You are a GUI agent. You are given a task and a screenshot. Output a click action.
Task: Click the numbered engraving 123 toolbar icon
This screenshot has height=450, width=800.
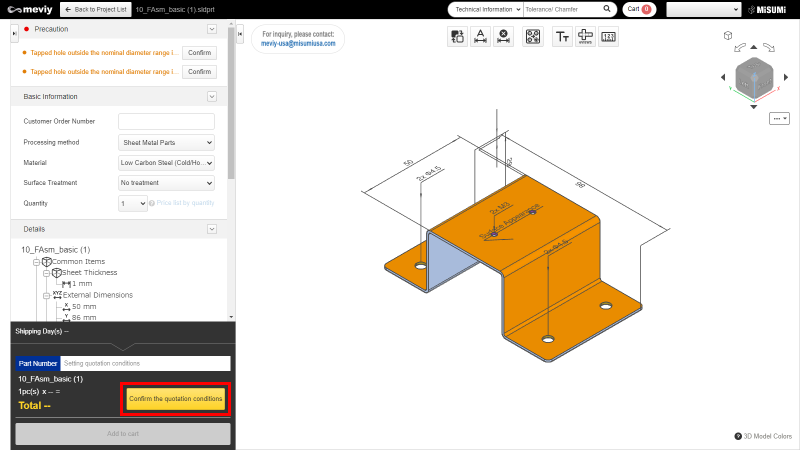pos(608,37)
